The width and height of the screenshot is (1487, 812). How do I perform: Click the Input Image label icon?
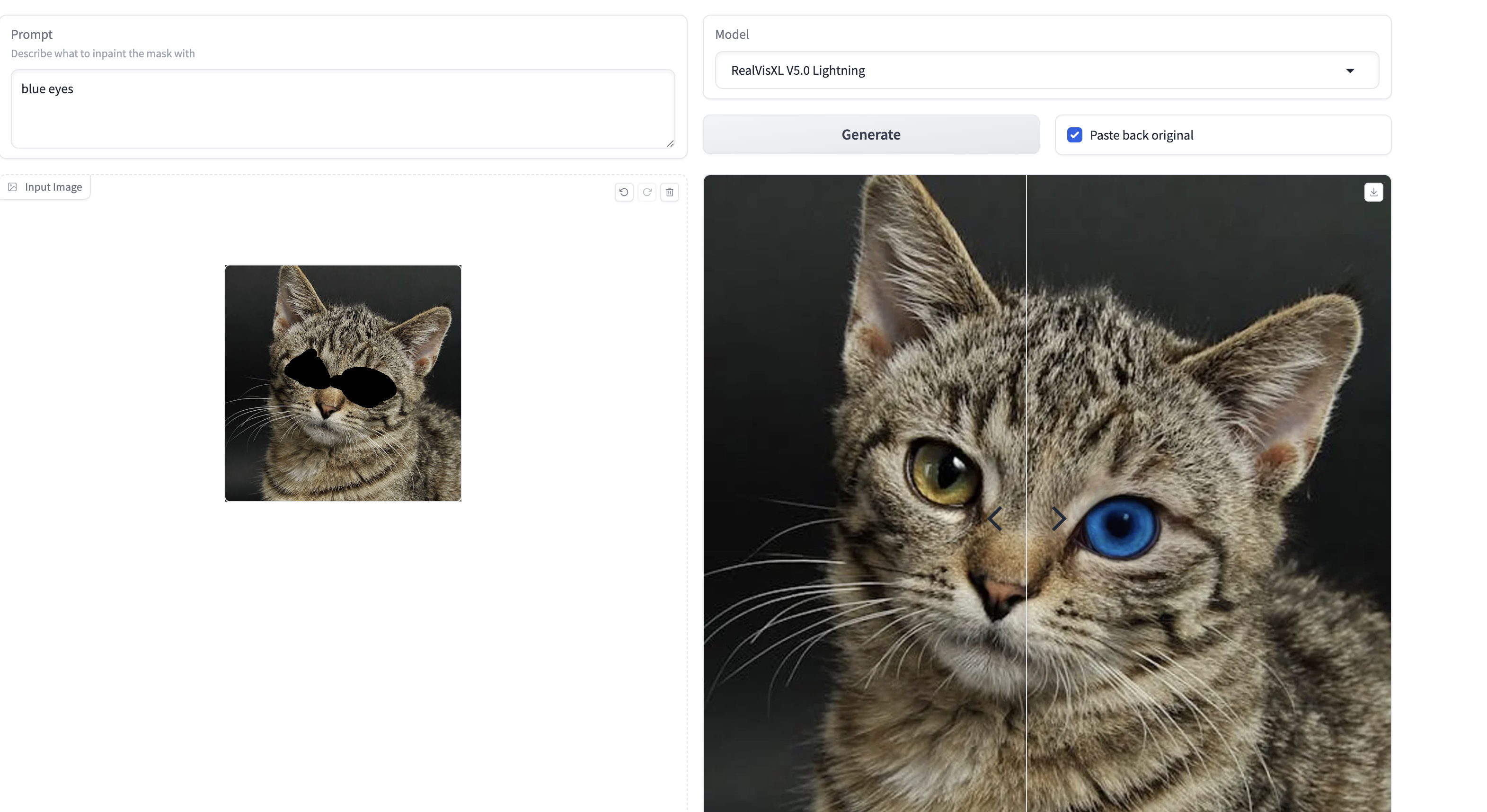pos(12,187)
